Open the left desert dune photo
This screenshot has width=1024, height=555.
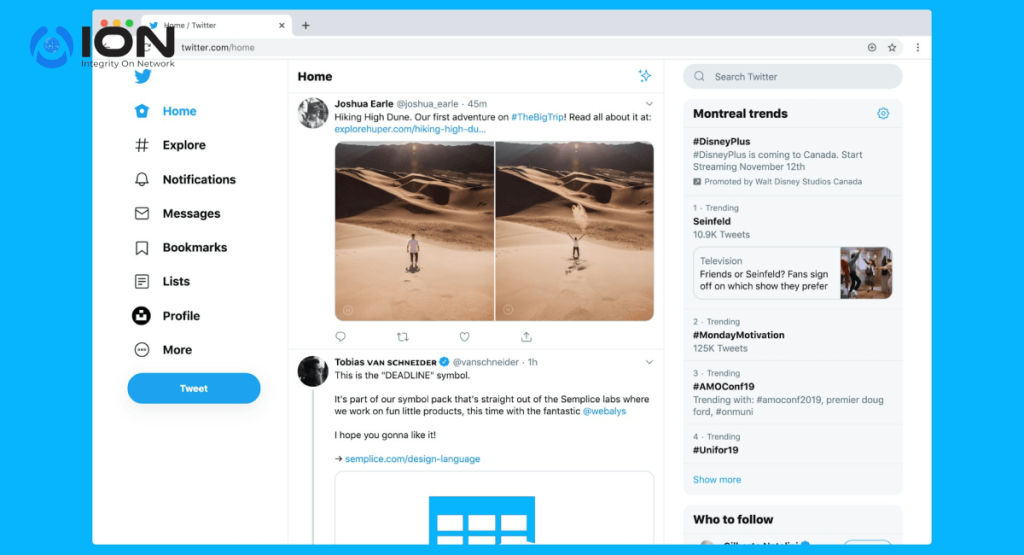pyautogui.click(x=414, y=231)
